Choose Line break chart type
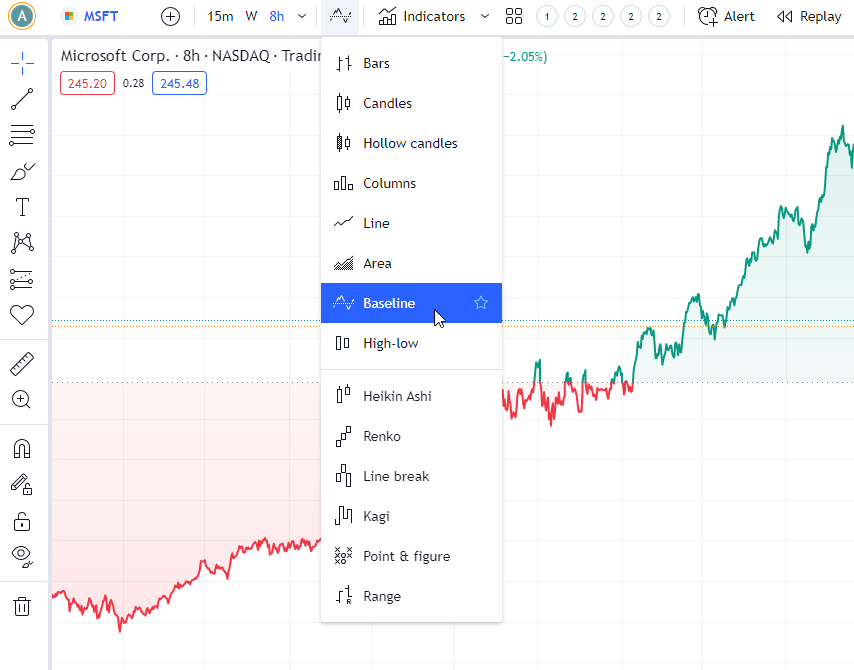Screen dimensions: 854x670 tap(411, 476)
